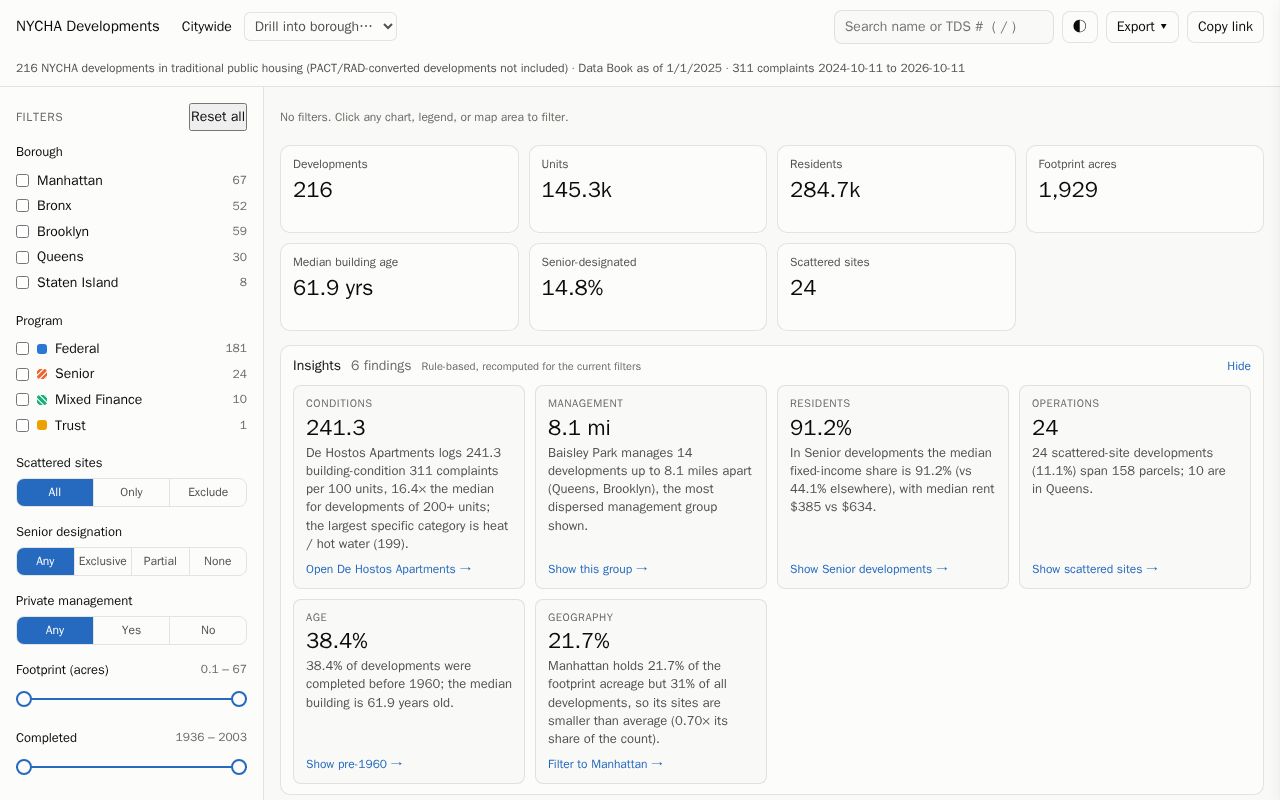The image size is (1280, 800).
Task: Click the RESIDENTS 91.2% value
Action: click(x=821, y=428)
